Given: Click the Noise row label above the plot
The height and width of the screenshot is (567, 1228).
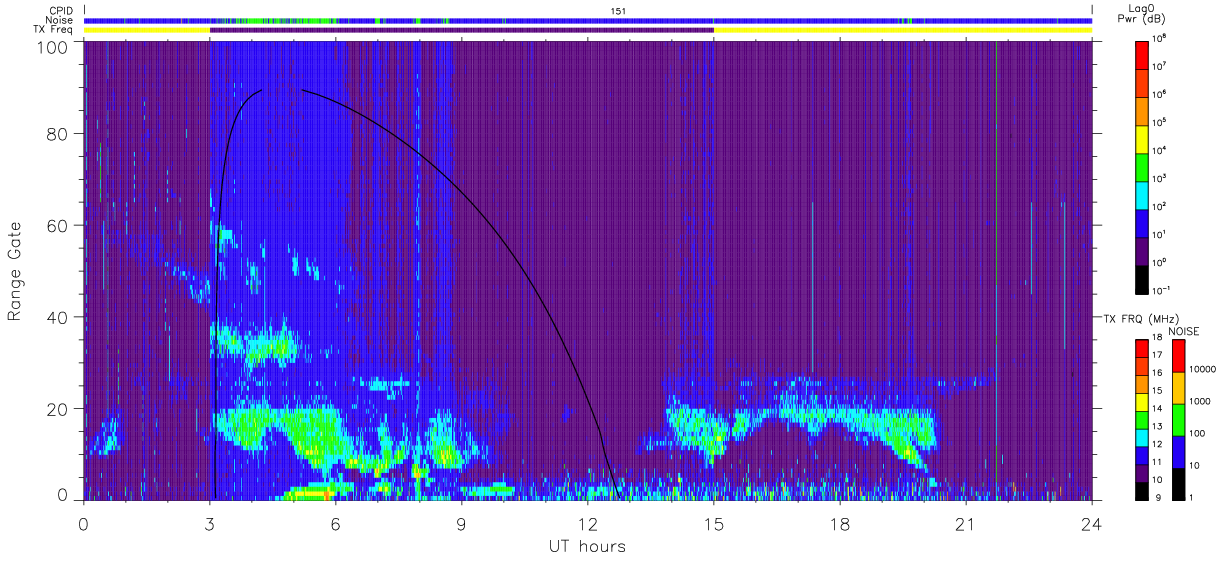Looking at the screenshot, I should click(59, 20).
